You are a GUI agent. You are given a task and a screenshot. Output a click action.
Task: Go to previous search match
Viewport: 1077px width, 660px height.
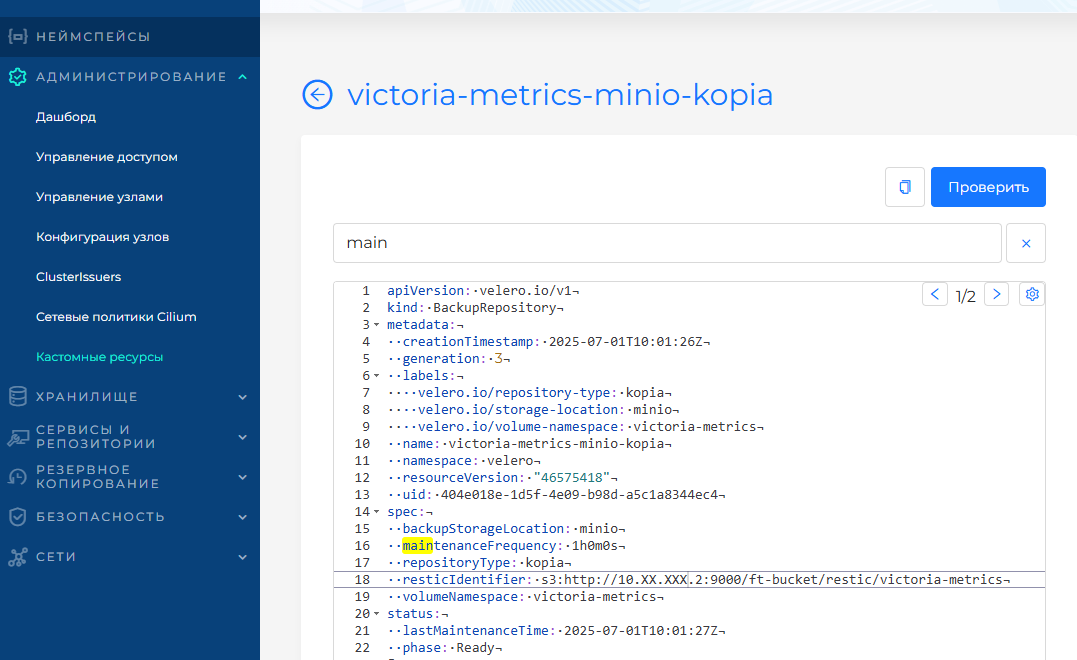click(x=935, y=294)
